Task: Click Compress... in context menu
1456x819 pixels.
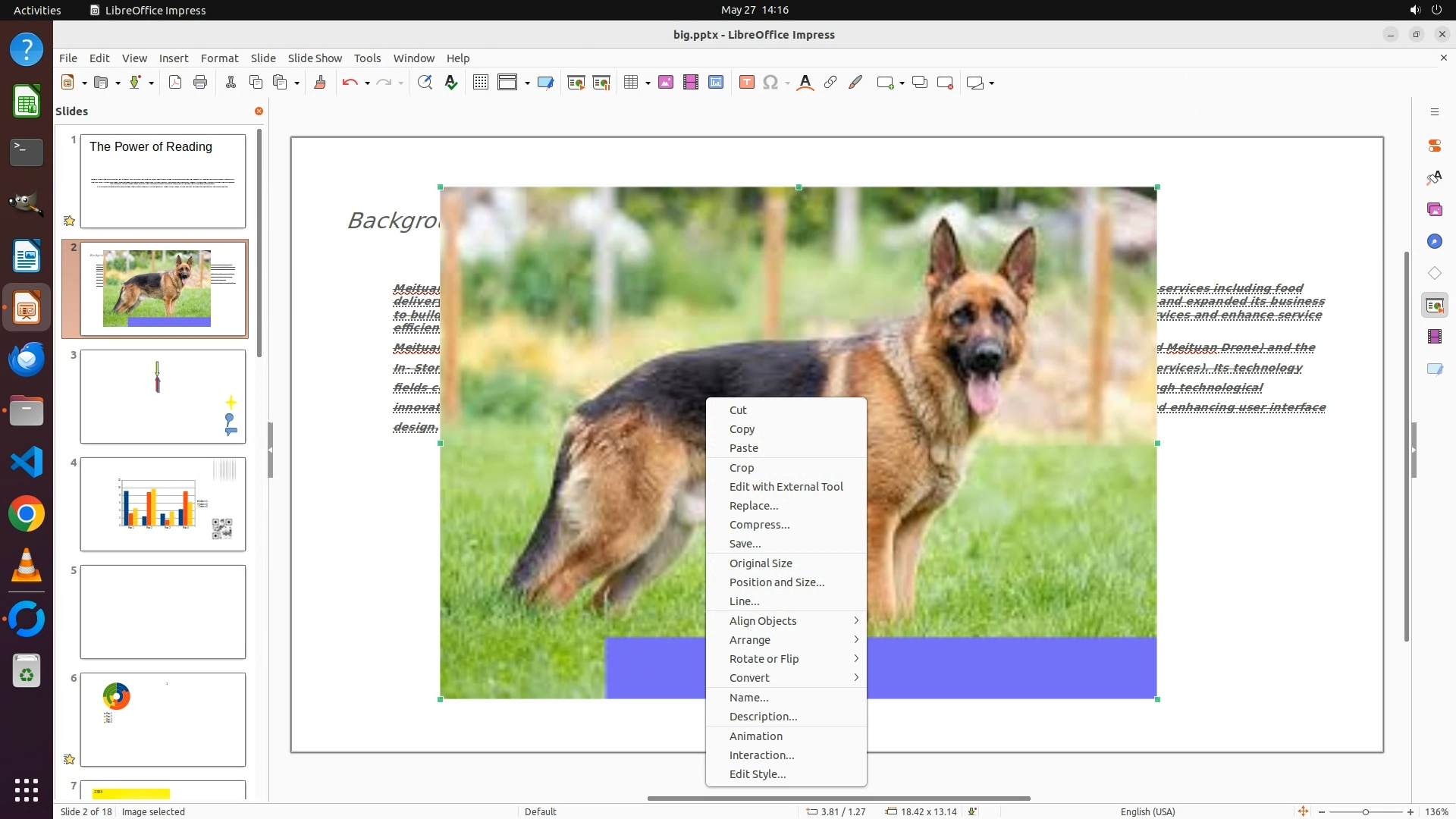Action: [x=759, y=524]
